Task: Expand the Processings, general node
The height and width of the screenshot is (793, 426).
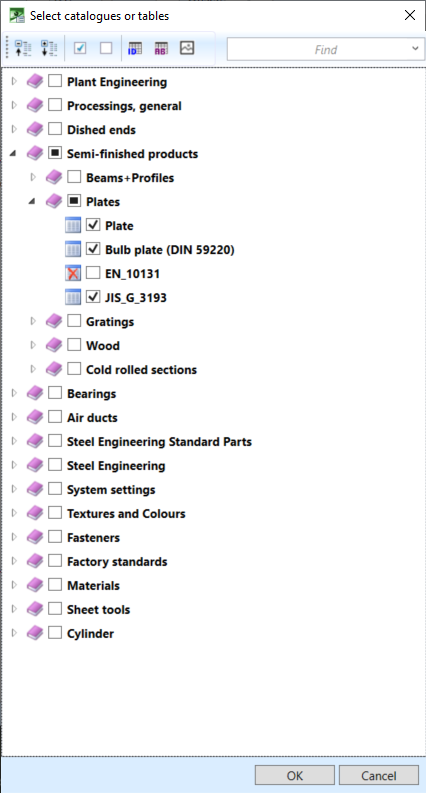Action: pyautogui.click(x=14, y=105)
